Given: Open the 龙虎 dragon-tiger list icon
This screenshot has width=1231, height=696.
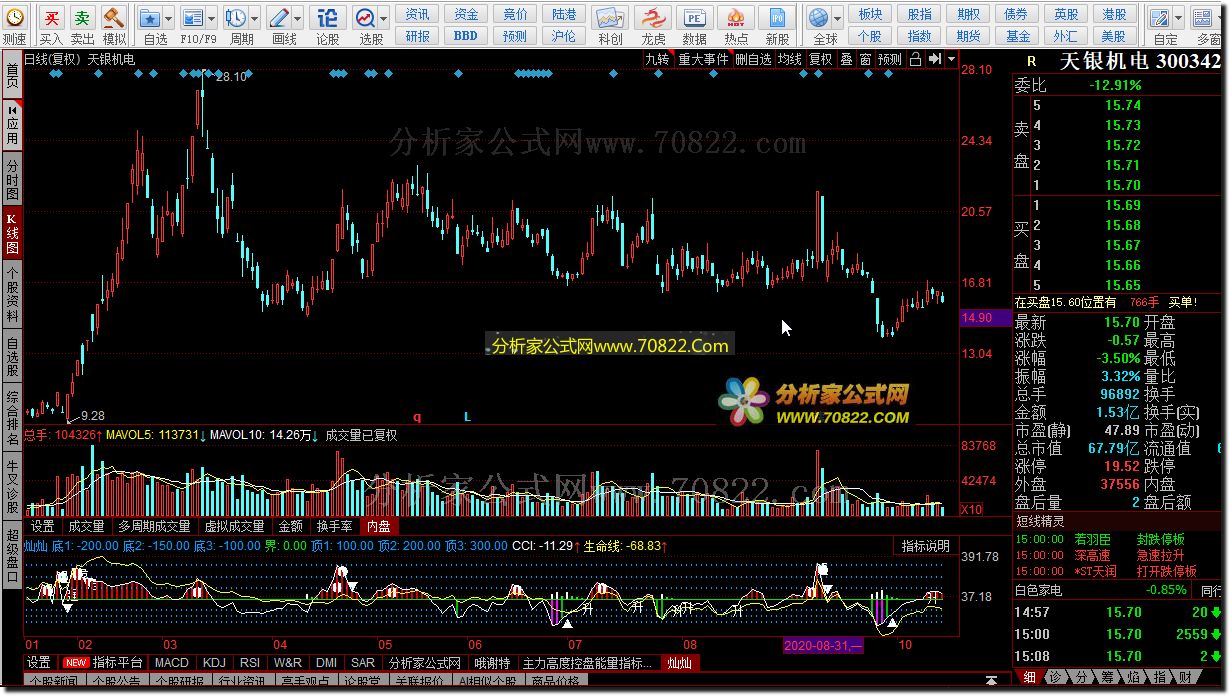Looking at the screenshot, I should (x=653, y=18).
